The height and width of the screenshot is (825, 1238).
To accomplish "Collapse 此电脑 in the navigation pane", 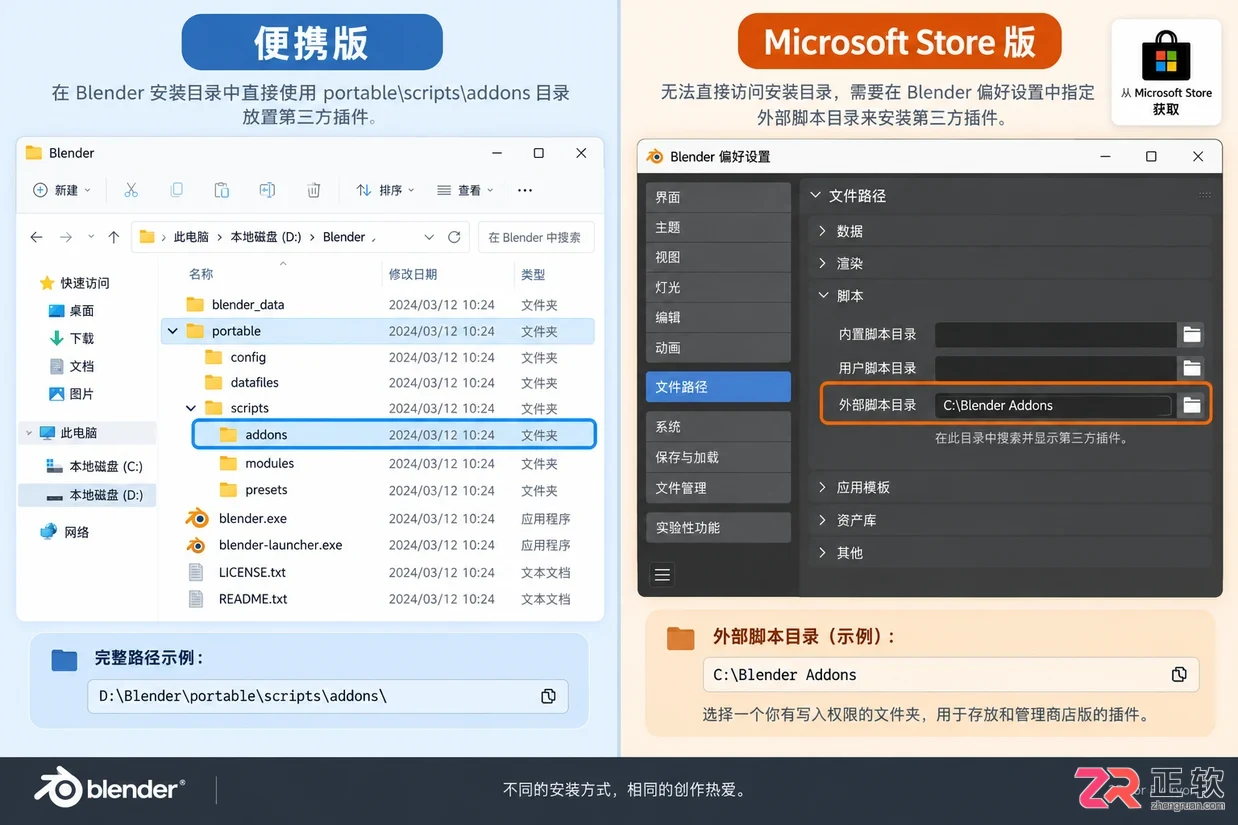I will tap(29, 433).
